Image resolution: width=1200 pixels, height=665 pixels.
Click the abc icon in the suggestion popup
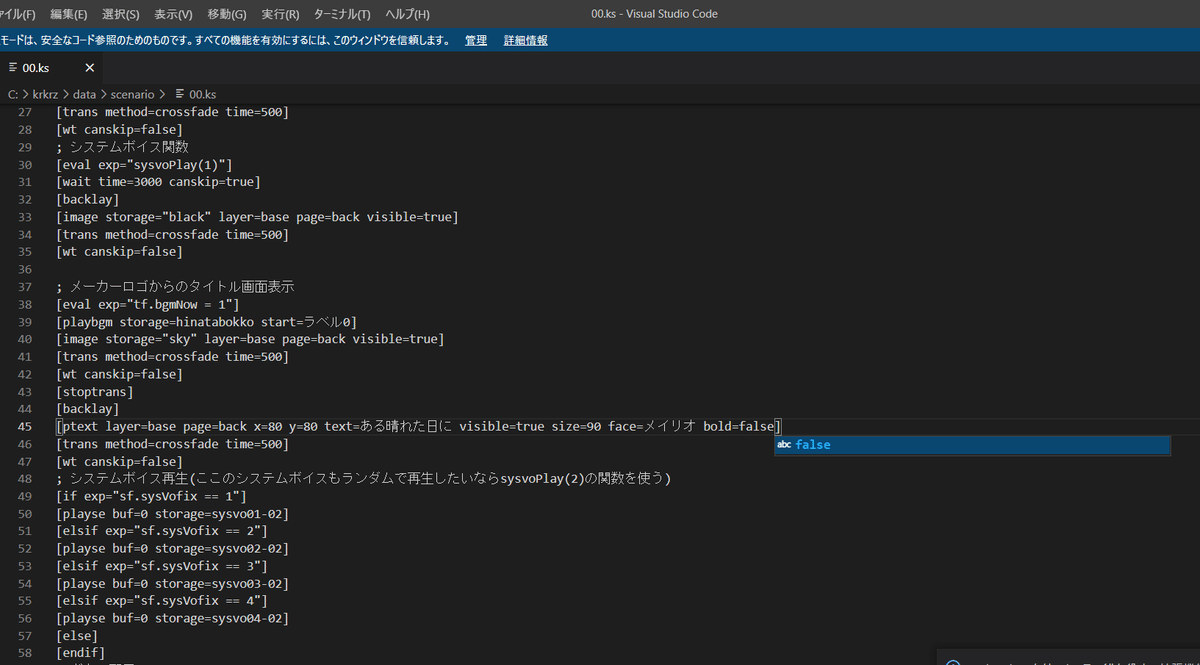[x=784, y=445]
